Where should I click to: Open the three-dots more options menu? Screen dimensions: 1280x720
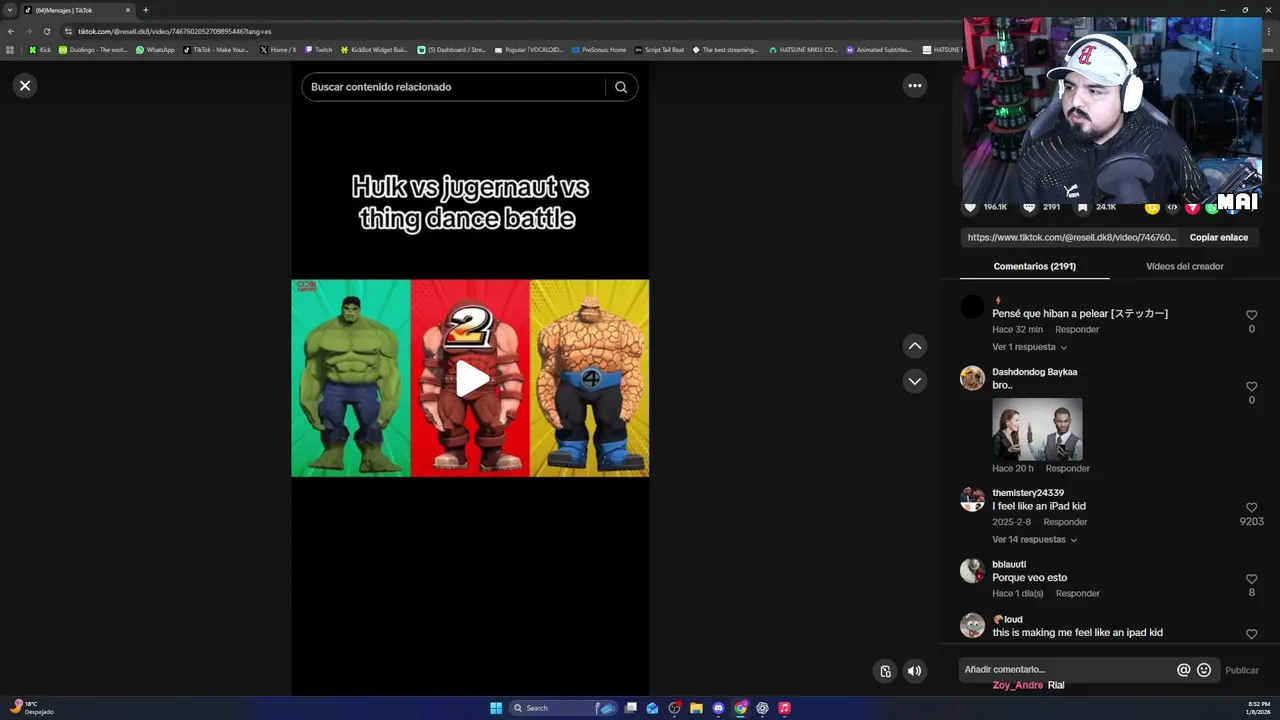coord(914,86)
